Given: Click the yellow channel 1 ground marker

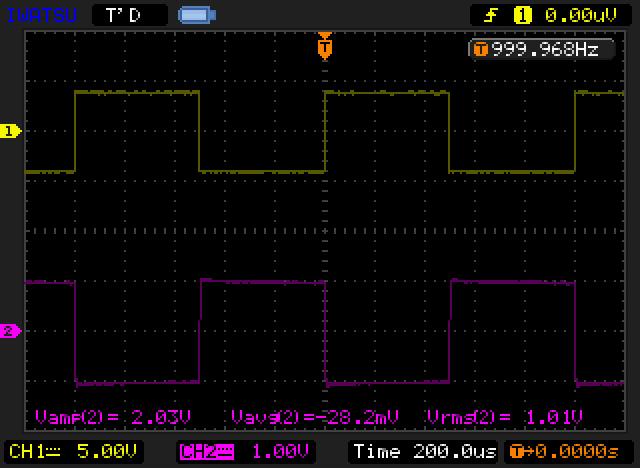Looking at the screenshot, I should (x=11, y=131).
